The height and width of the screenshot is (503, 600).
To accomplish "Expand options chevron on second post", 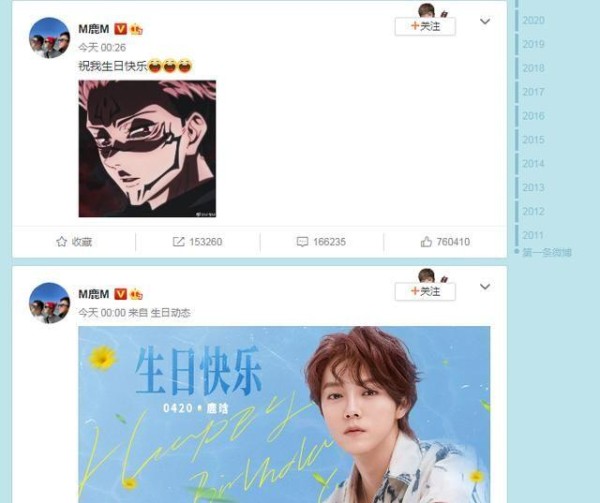I will (485, 287).
